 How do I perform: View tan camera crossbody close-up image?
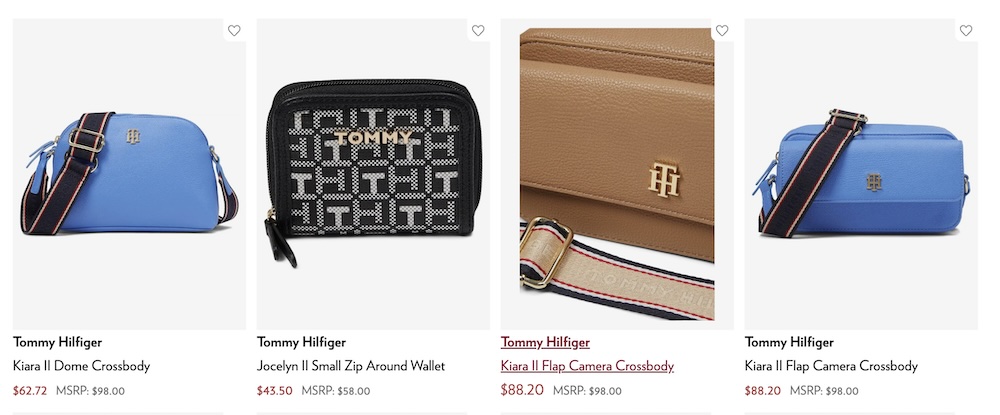(617, 173)
